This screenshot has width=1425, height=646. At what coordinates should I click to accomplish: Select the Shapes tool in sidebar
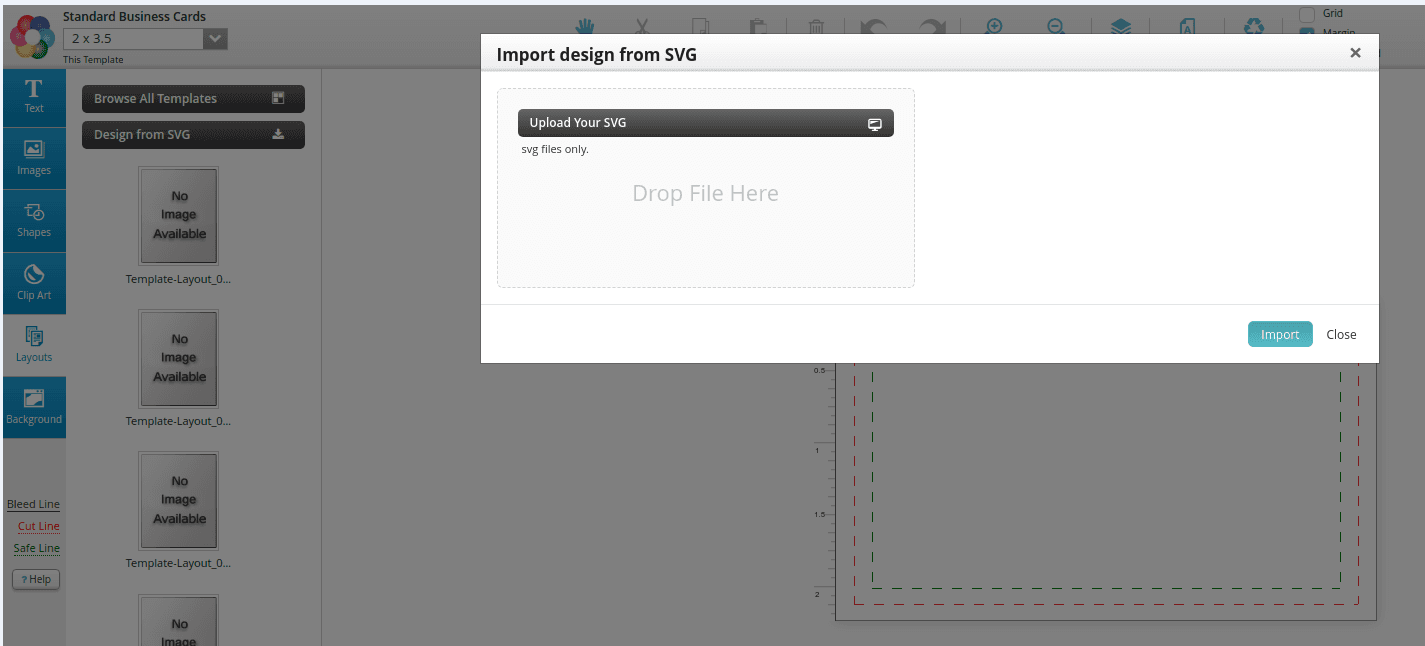point(34,221)
